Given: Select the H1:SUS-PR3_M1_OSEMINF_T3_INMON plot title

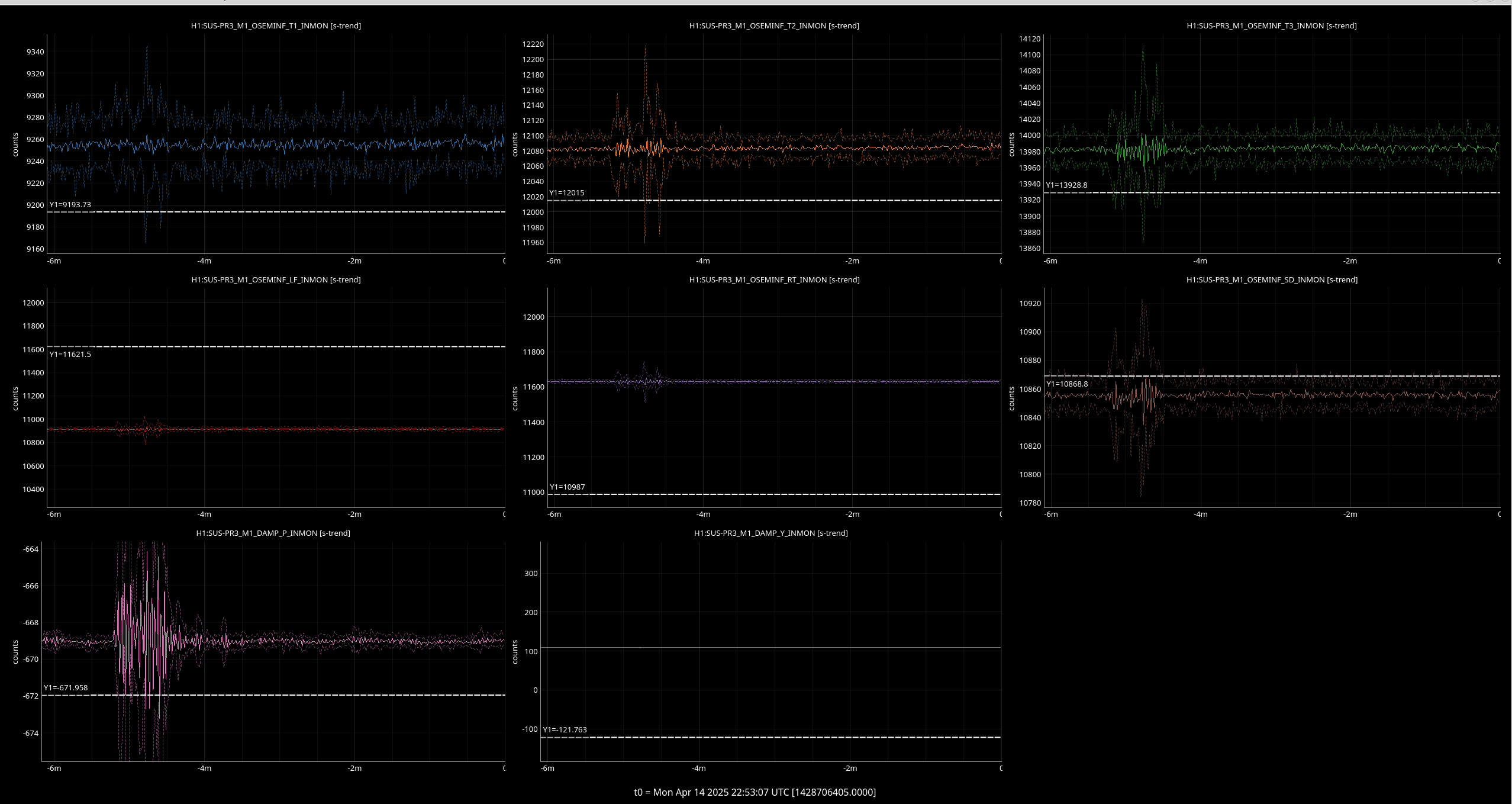Looking at the screenshot, I should coord(1272,26).
